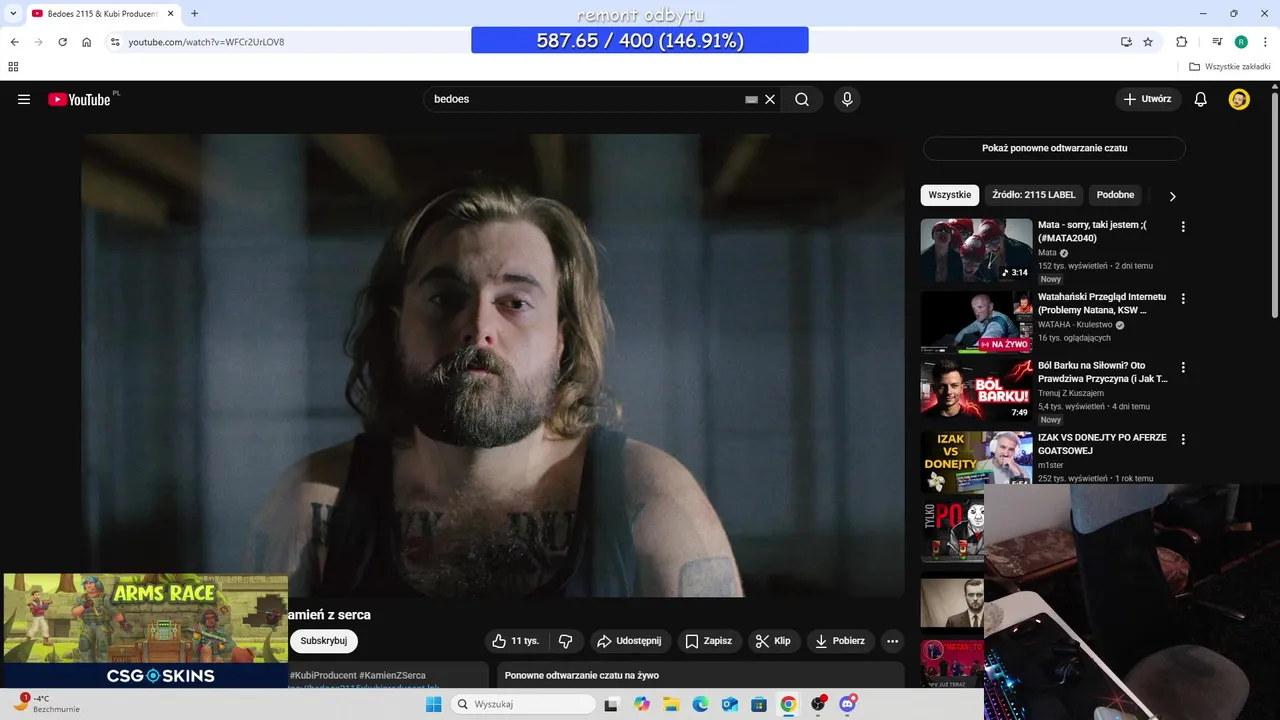Go to the YouTube home logo

[x=79, y=99]
